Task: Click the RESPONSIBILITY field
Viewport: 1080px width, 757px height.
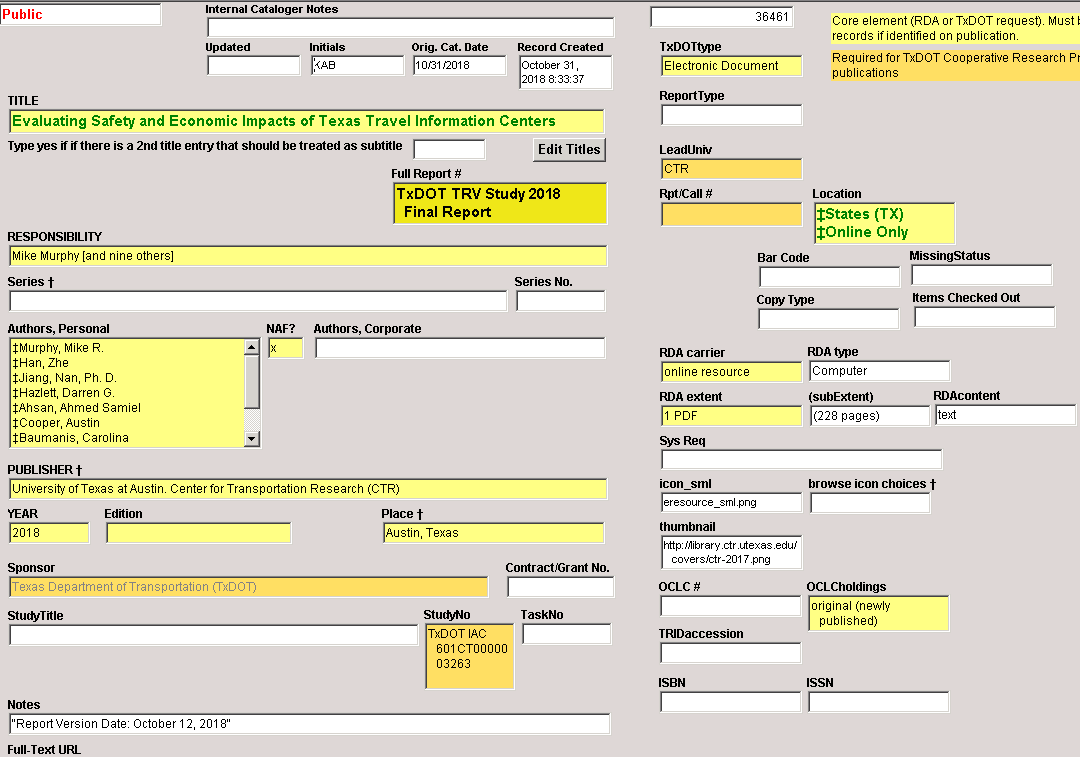Action: coord(308,256)
